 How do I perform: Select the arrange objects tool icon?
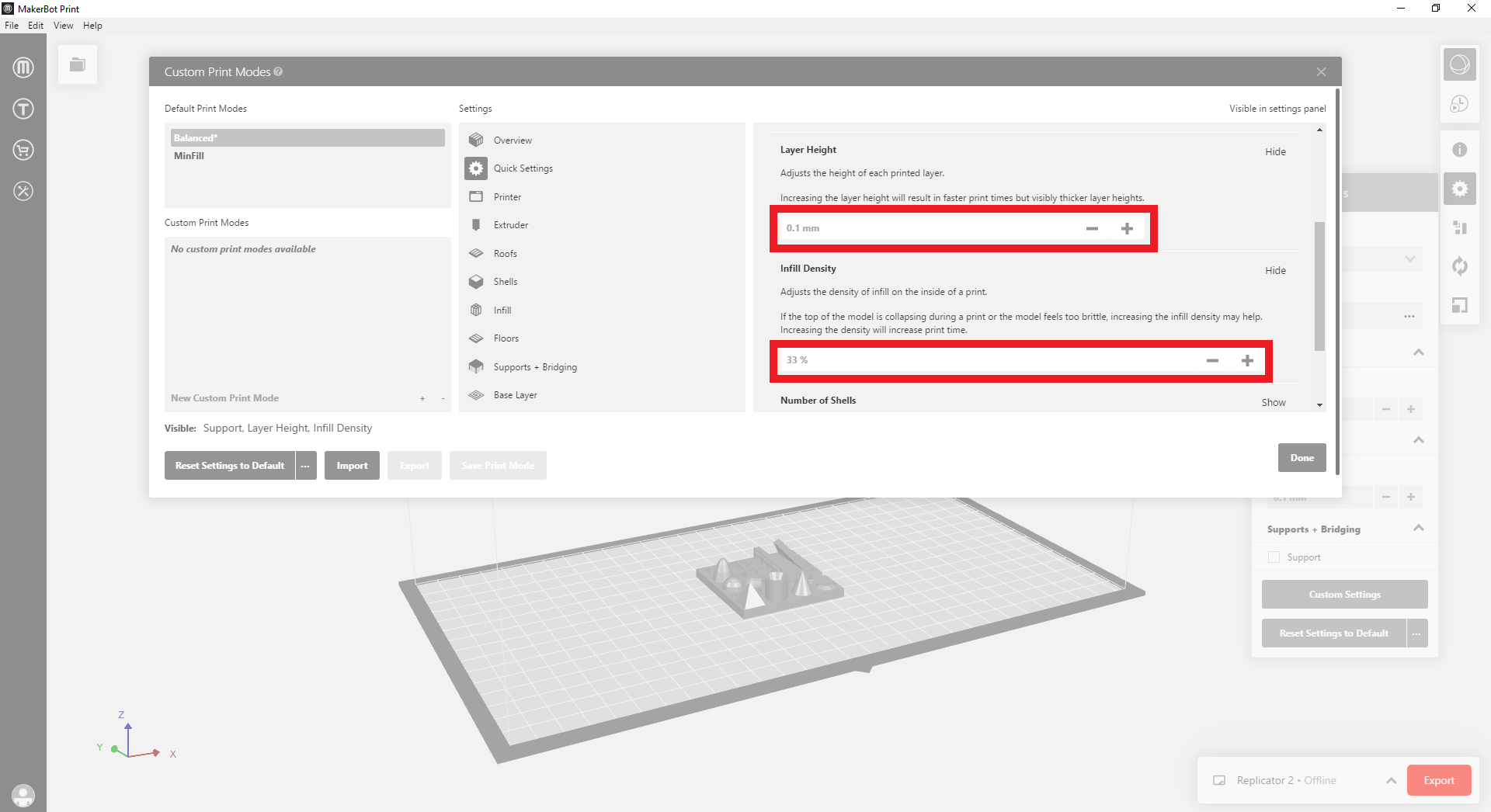coord(1460,227)
